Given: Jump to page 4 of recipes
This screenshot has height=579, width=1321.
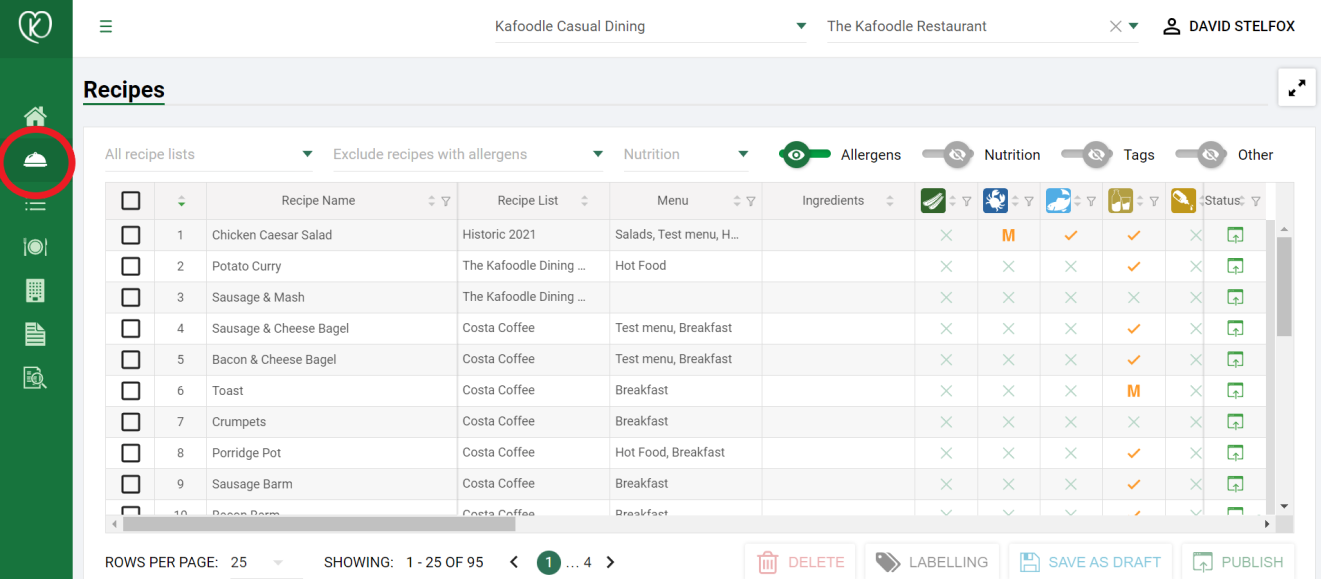Looking at the screenshot, I should [x=587, y=563].
